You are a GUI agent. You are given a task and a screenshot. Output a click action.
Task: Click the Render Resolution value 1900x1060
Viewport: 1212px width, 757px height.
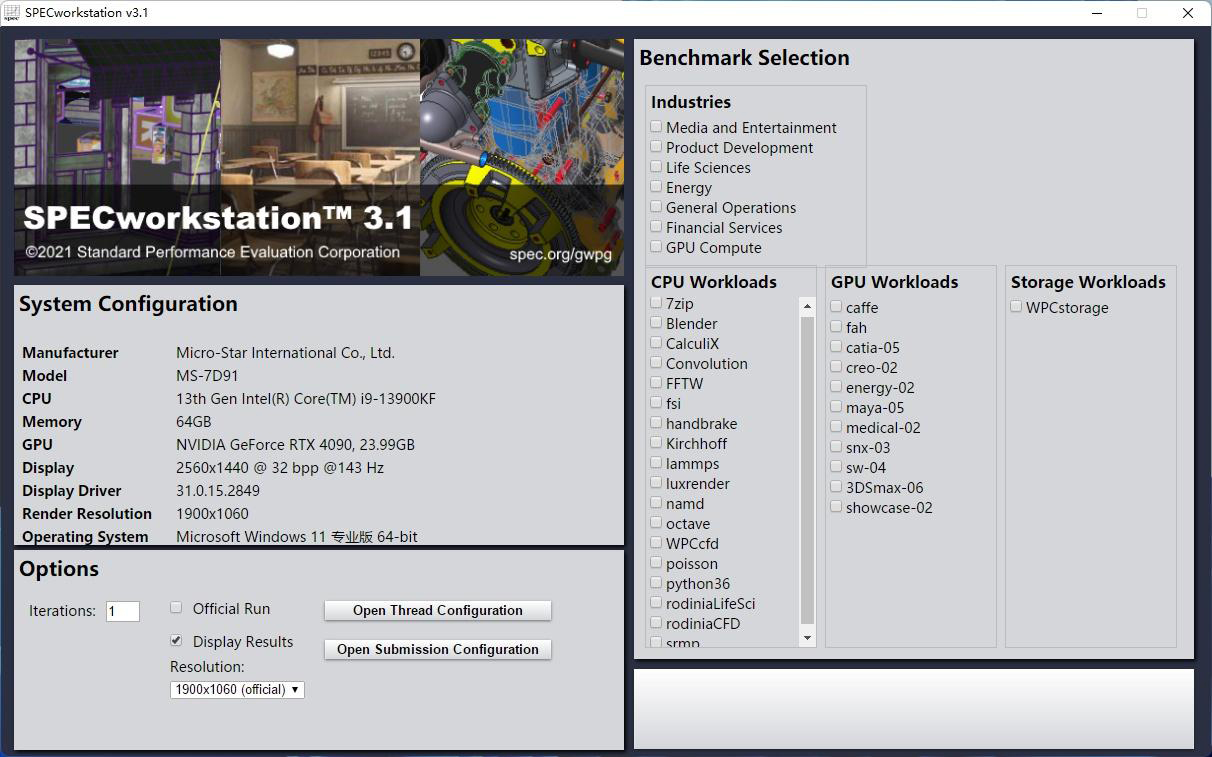[x=212, y=513]
